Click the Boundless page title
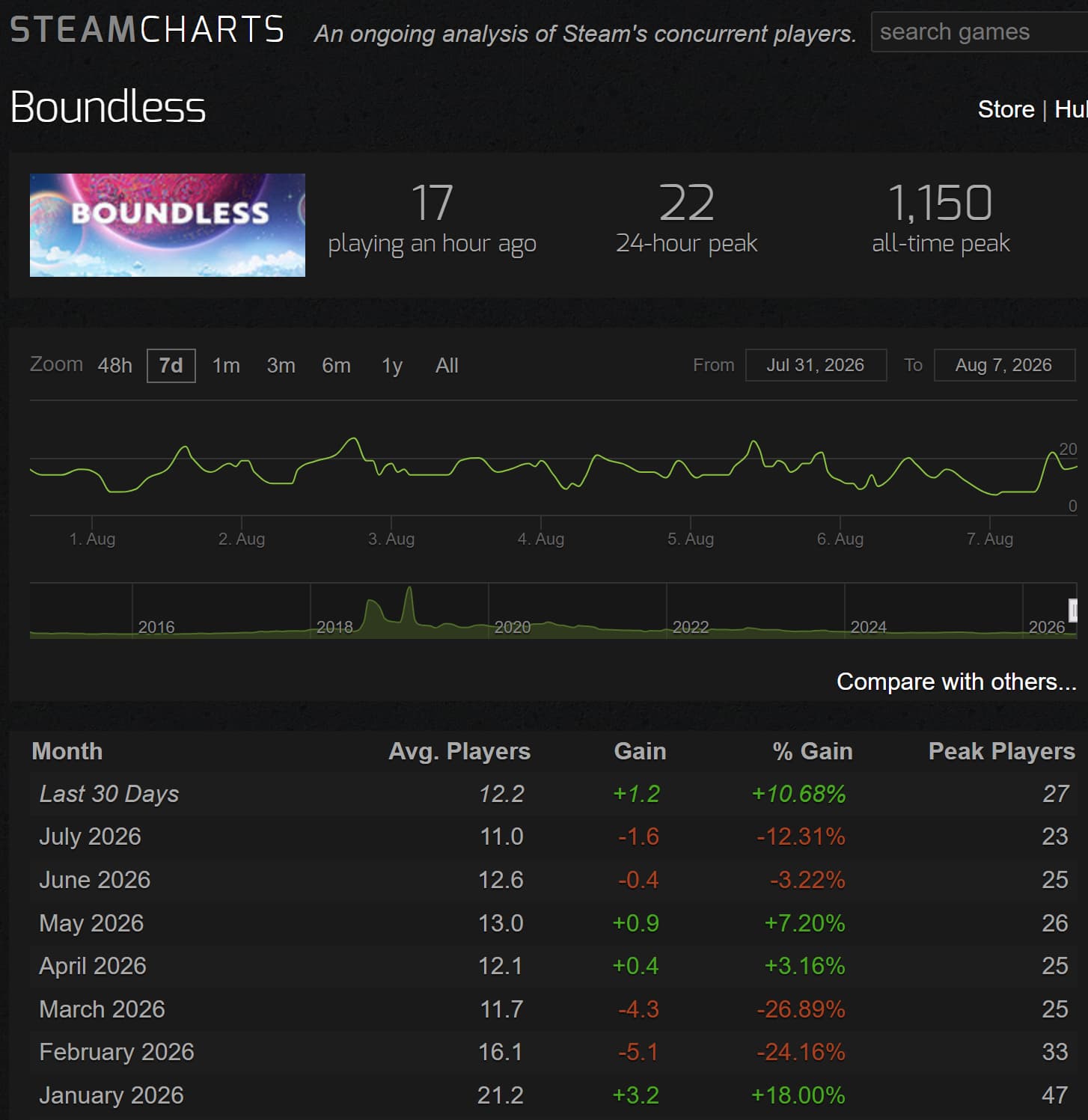 (x=108, y=107)
